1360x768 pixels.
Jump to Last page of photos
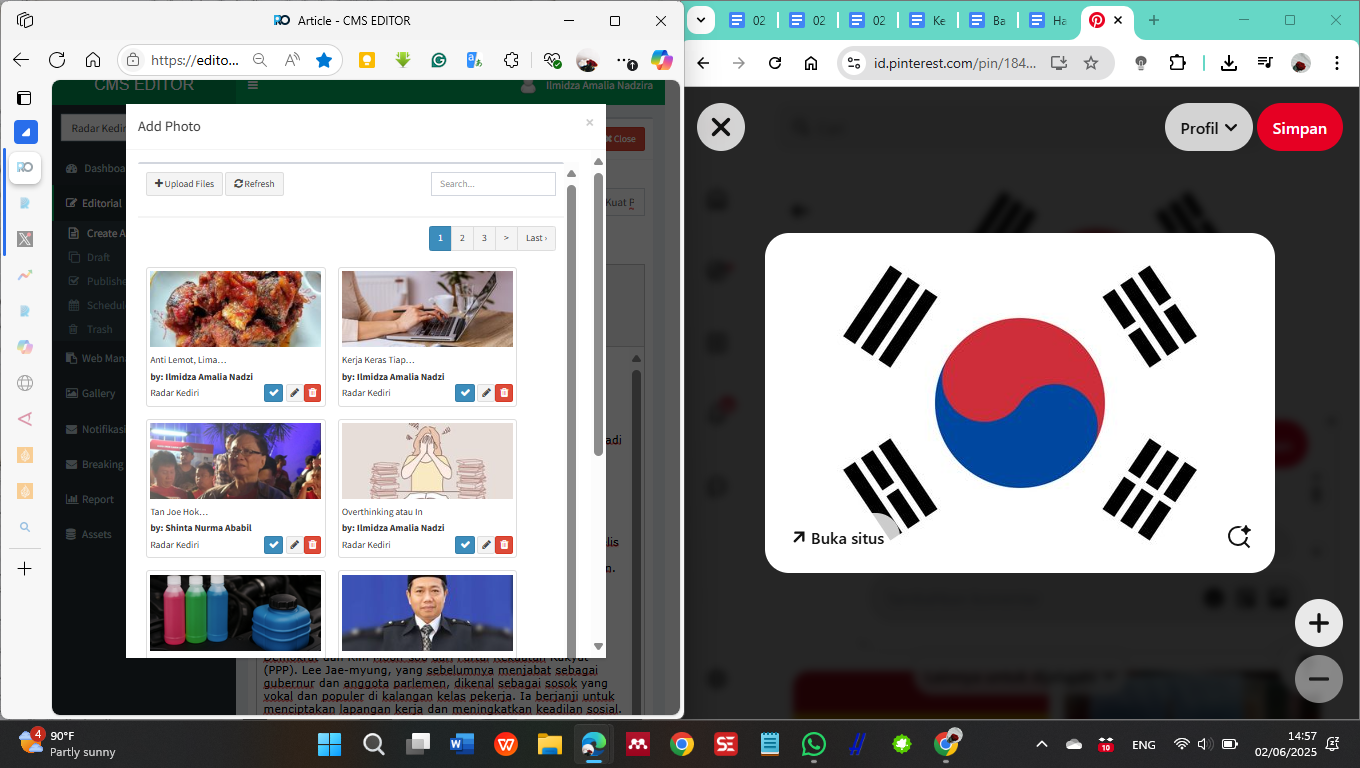537,238
